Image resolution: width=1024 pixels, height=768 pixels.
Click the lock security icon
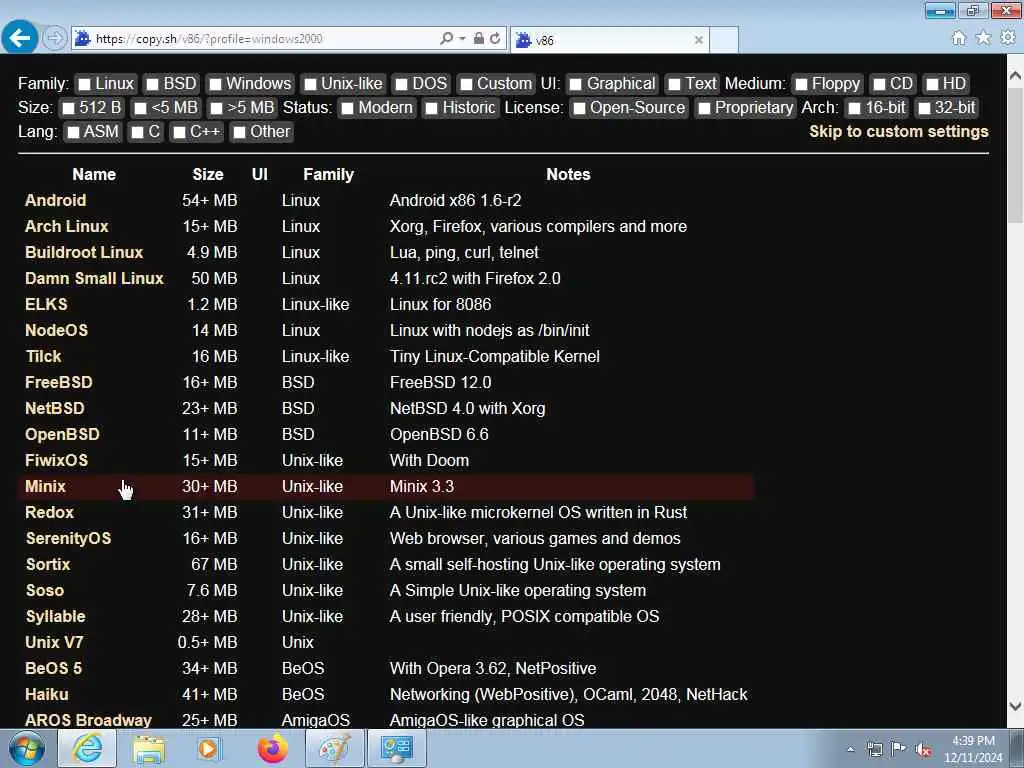coord(479,39)
